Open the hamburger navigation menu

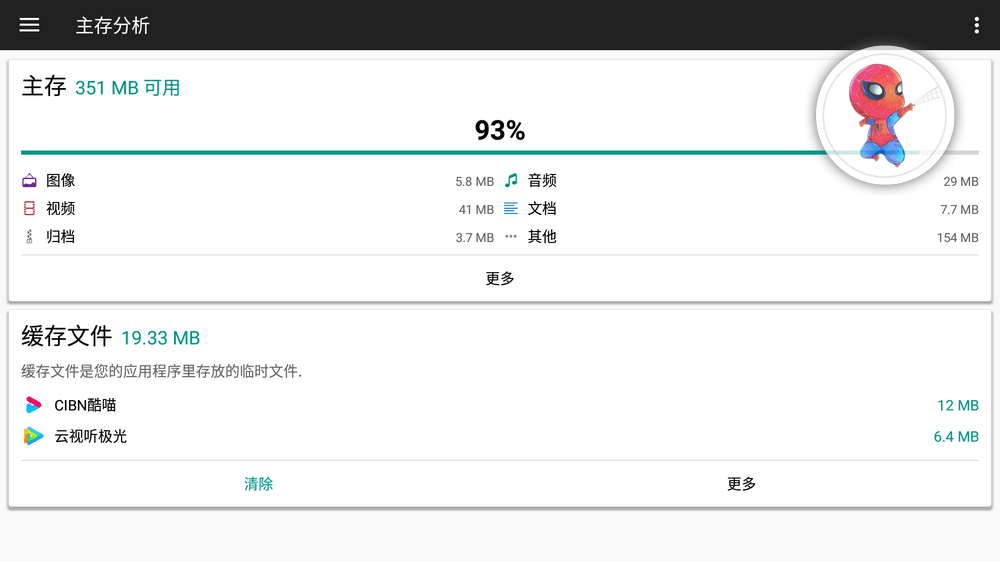tap(29, 25)
